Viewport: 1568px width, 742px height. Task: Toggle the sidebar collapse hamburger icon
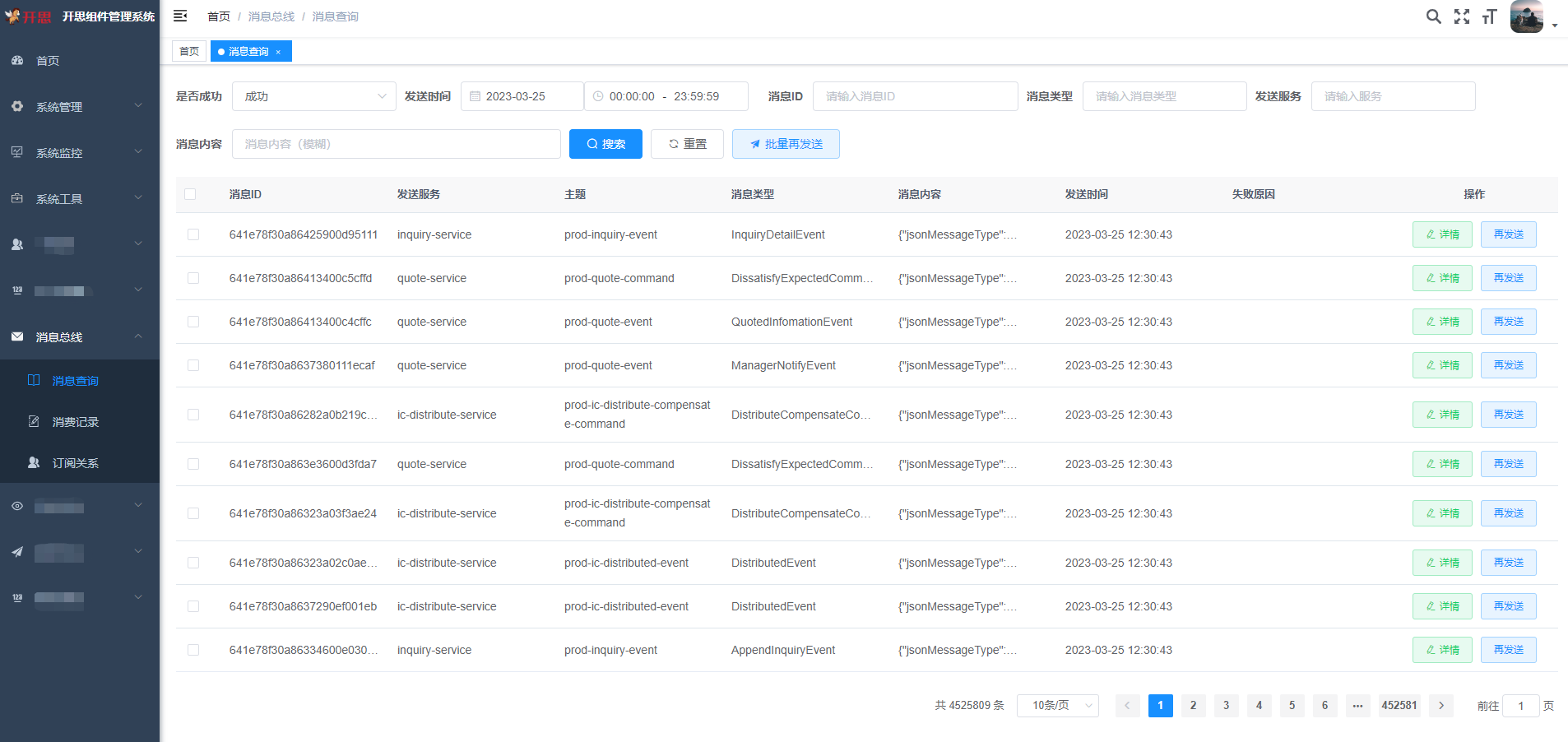tap(180, 16)
